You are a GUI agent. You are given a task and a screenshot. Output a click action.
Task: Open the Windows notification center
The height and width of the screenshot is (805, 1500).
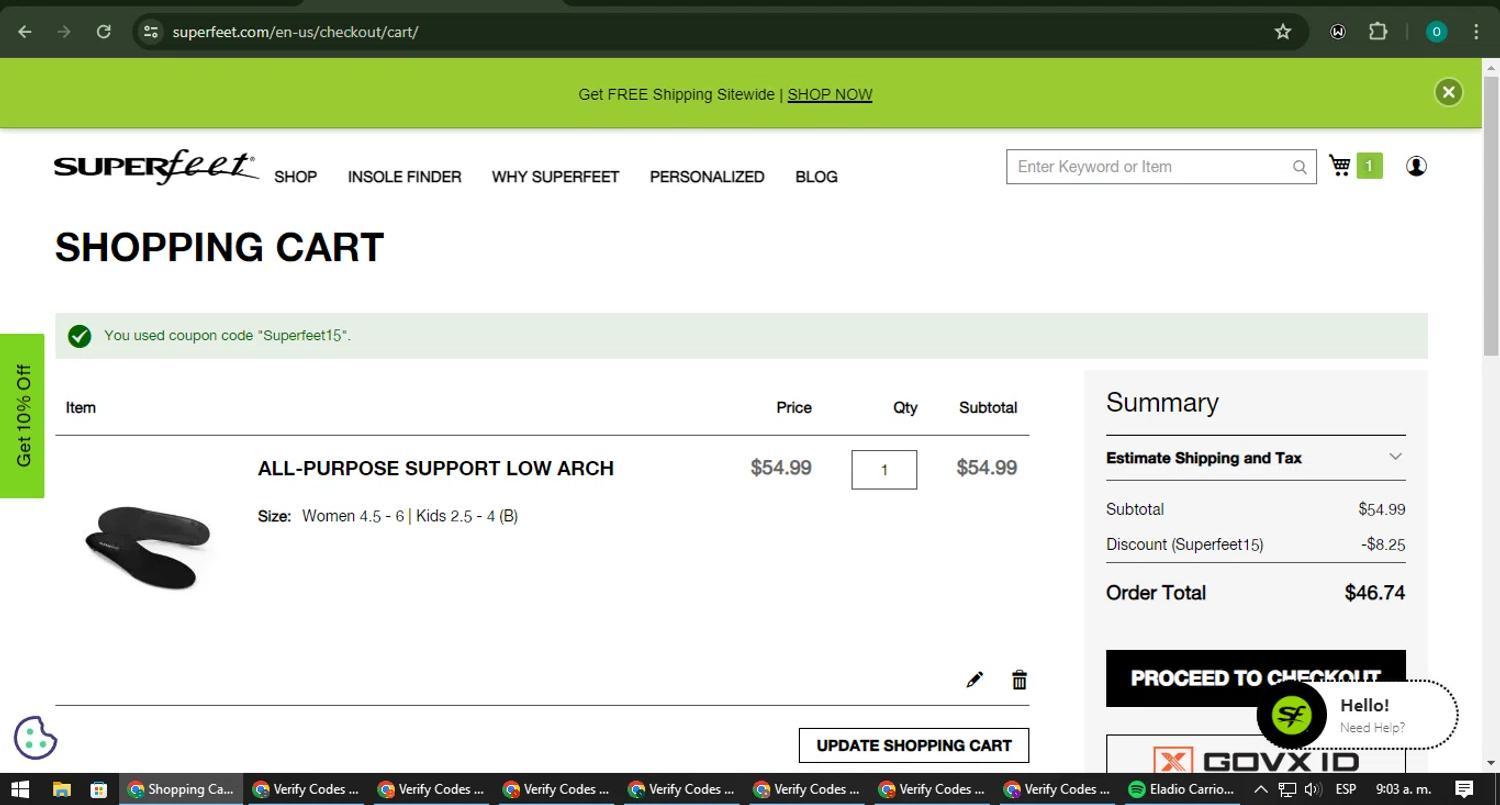pyautogui.click(x=1465, y=789)
